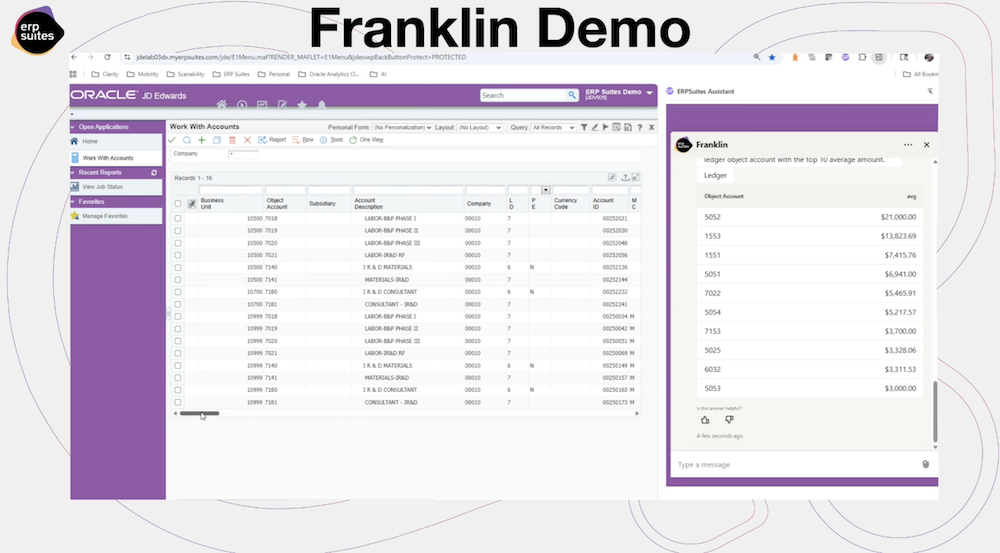
Task: Check the row with Account ID 00252232
Action: (x=178, y=292)
